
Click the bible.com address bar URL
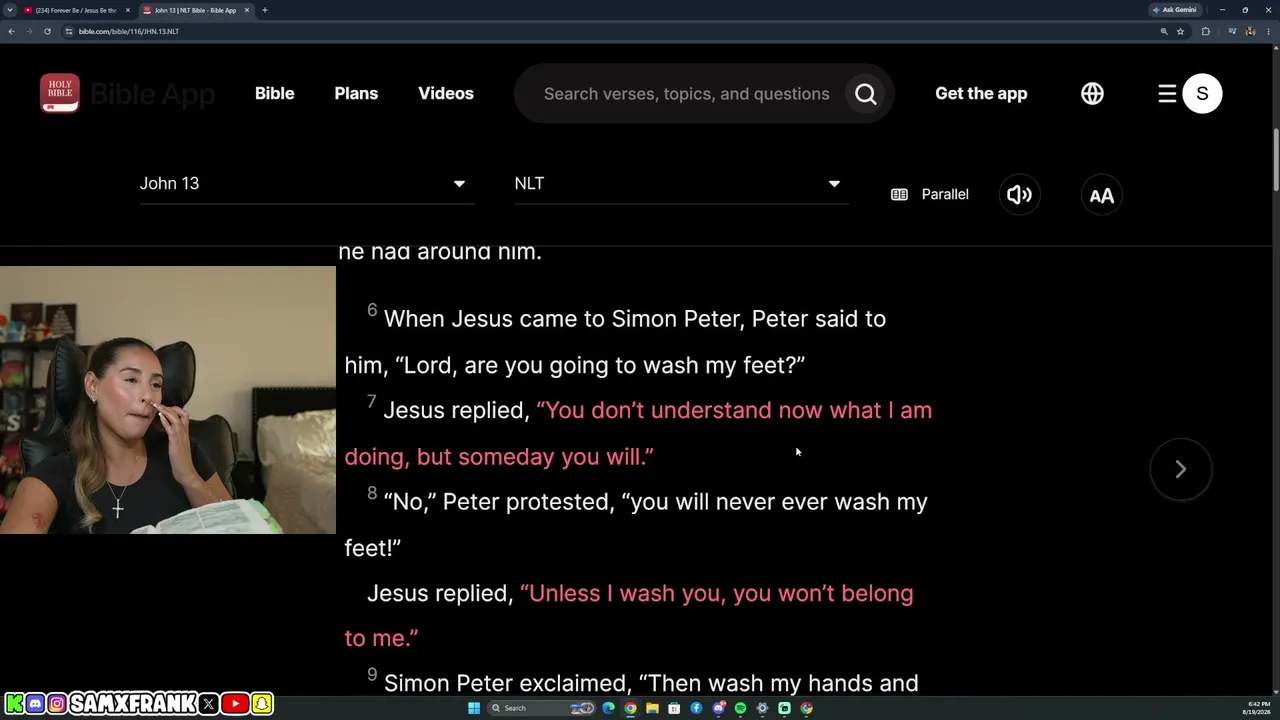pos(129,31)
